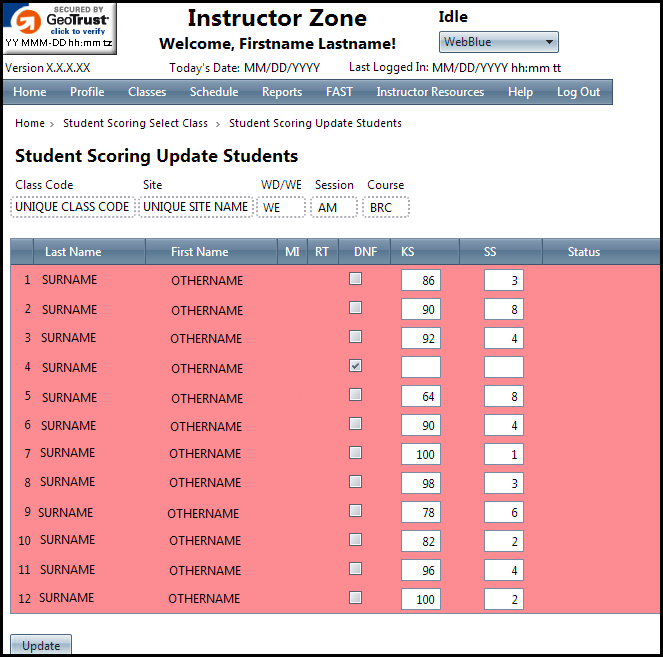The image size is (663, 657).
Task: Click the SS field for student 5
Action: click(x=504, y=396)
